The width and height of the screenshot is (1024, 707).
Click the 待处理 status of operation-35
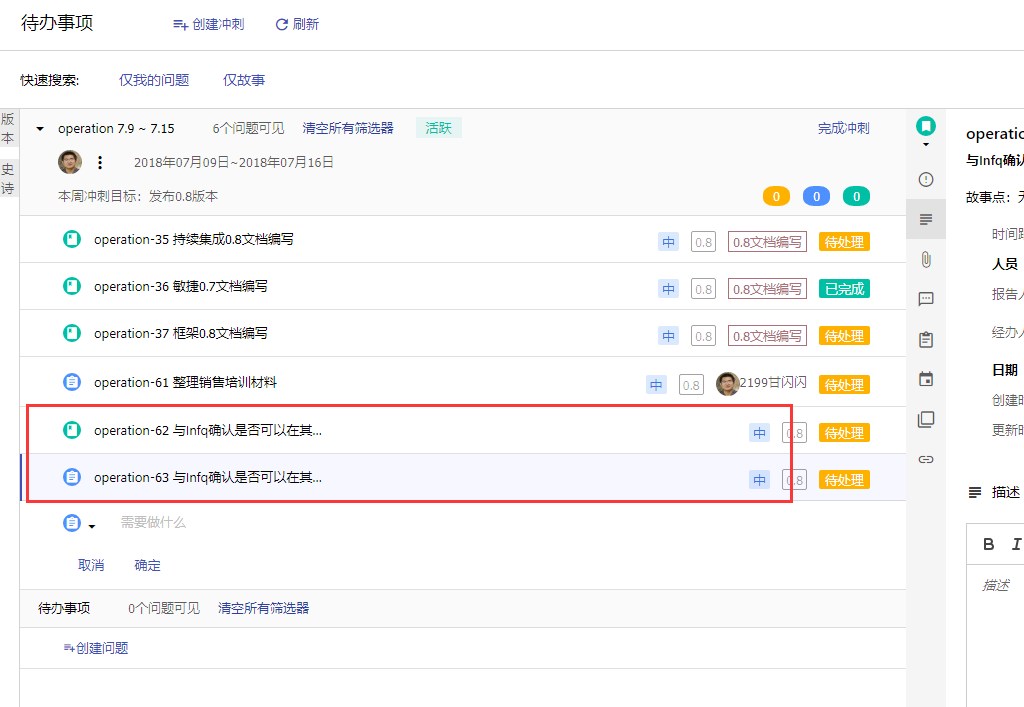click(x=844, y=242)
